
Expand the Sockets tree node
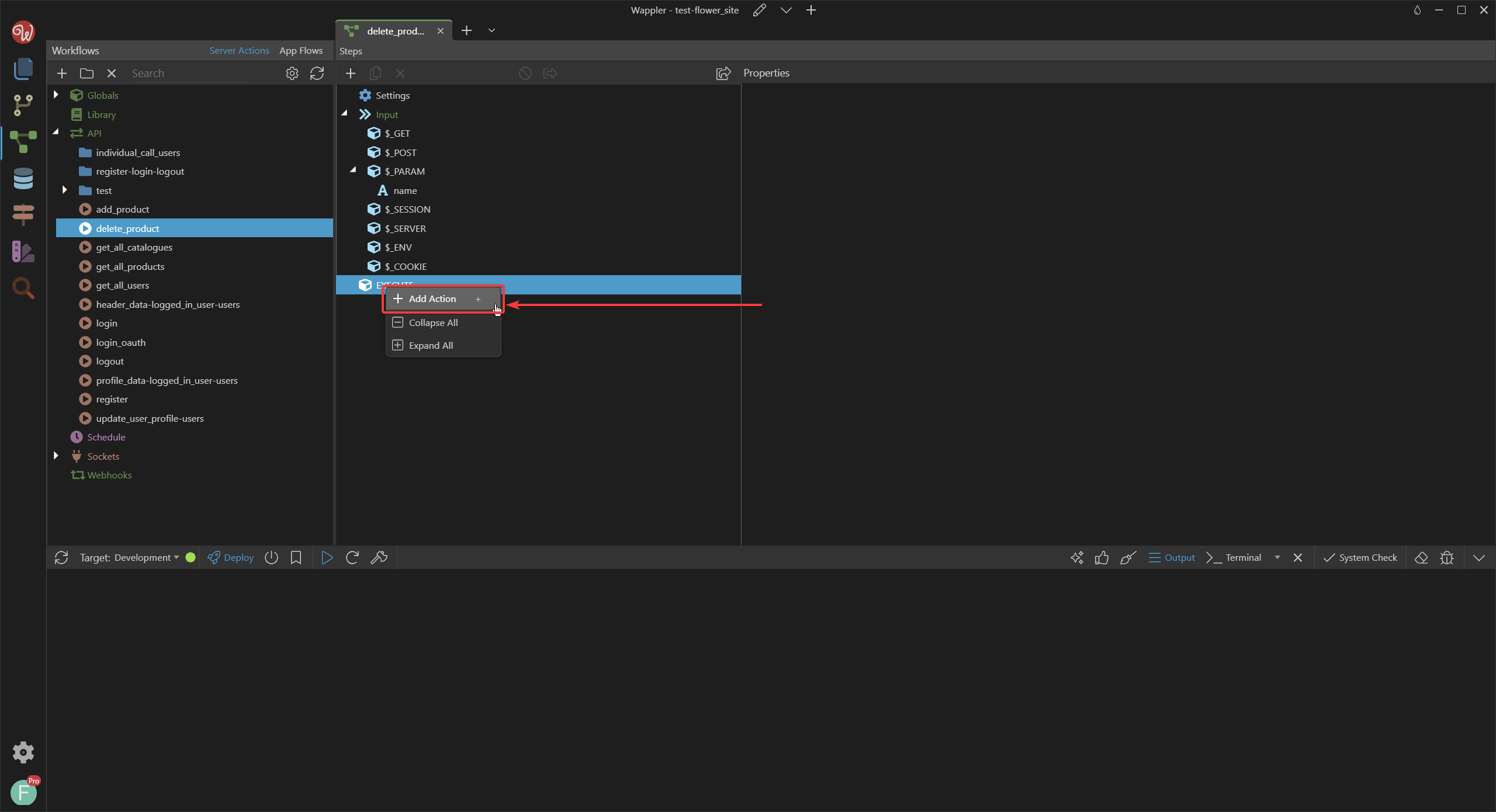coord(56,456)
